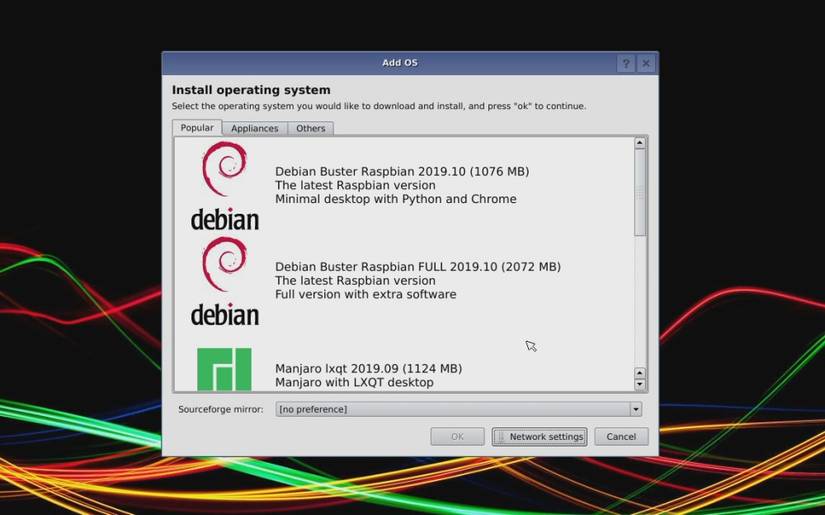The width and height of the screenshot is (825, 515).
Task: Switch to the Popular tab
Action: [x=197, y=128]
